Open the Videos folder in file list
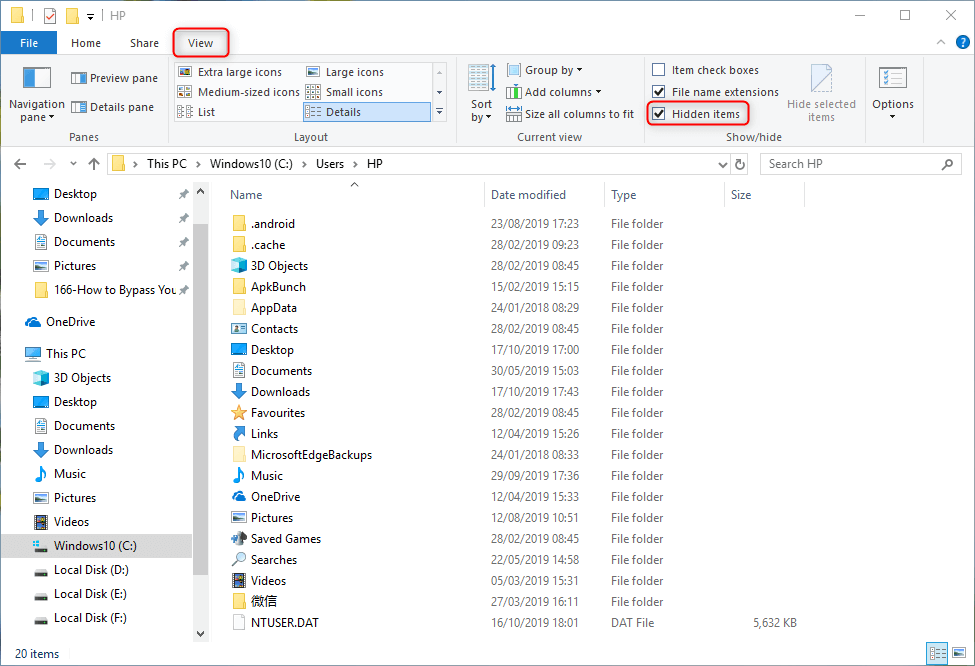This screenshot has width=975, height=666. click(x=259, y=581)
